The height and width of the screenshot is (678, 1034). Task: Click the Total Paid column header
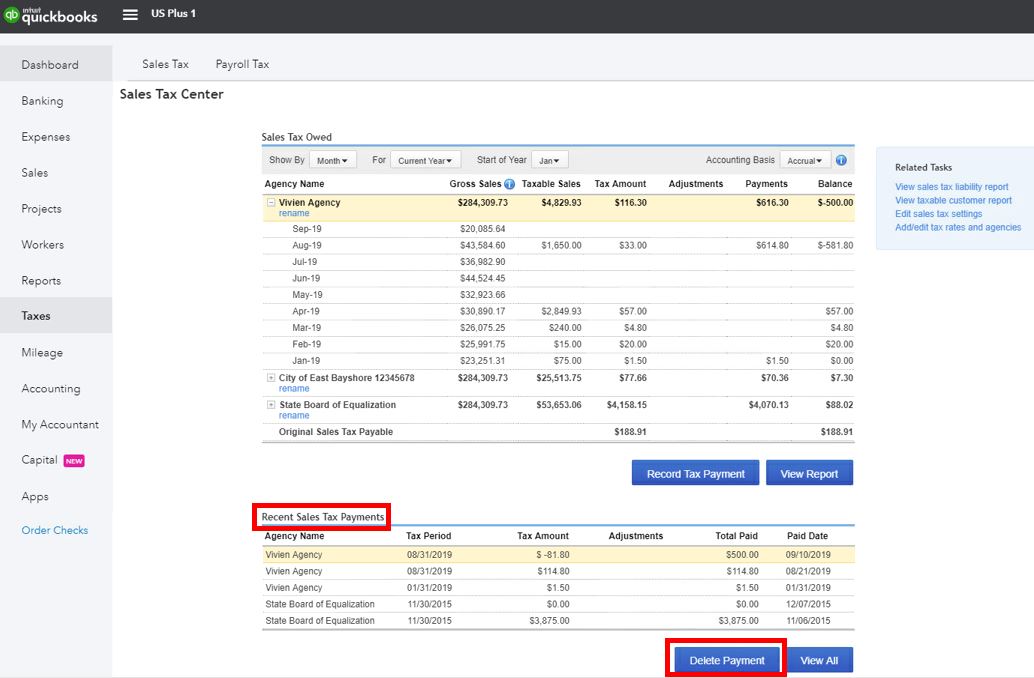click(x=737, y=536)
